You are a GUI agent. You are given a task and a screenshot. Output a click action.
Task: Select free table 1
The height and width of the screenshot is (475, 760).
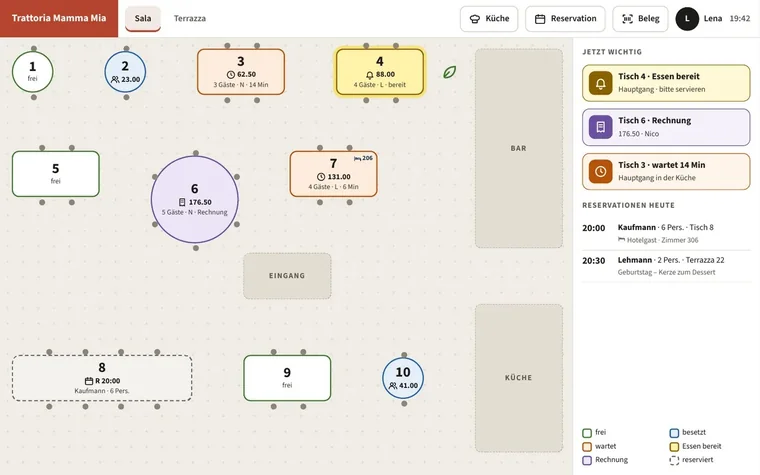click(32, 72)
